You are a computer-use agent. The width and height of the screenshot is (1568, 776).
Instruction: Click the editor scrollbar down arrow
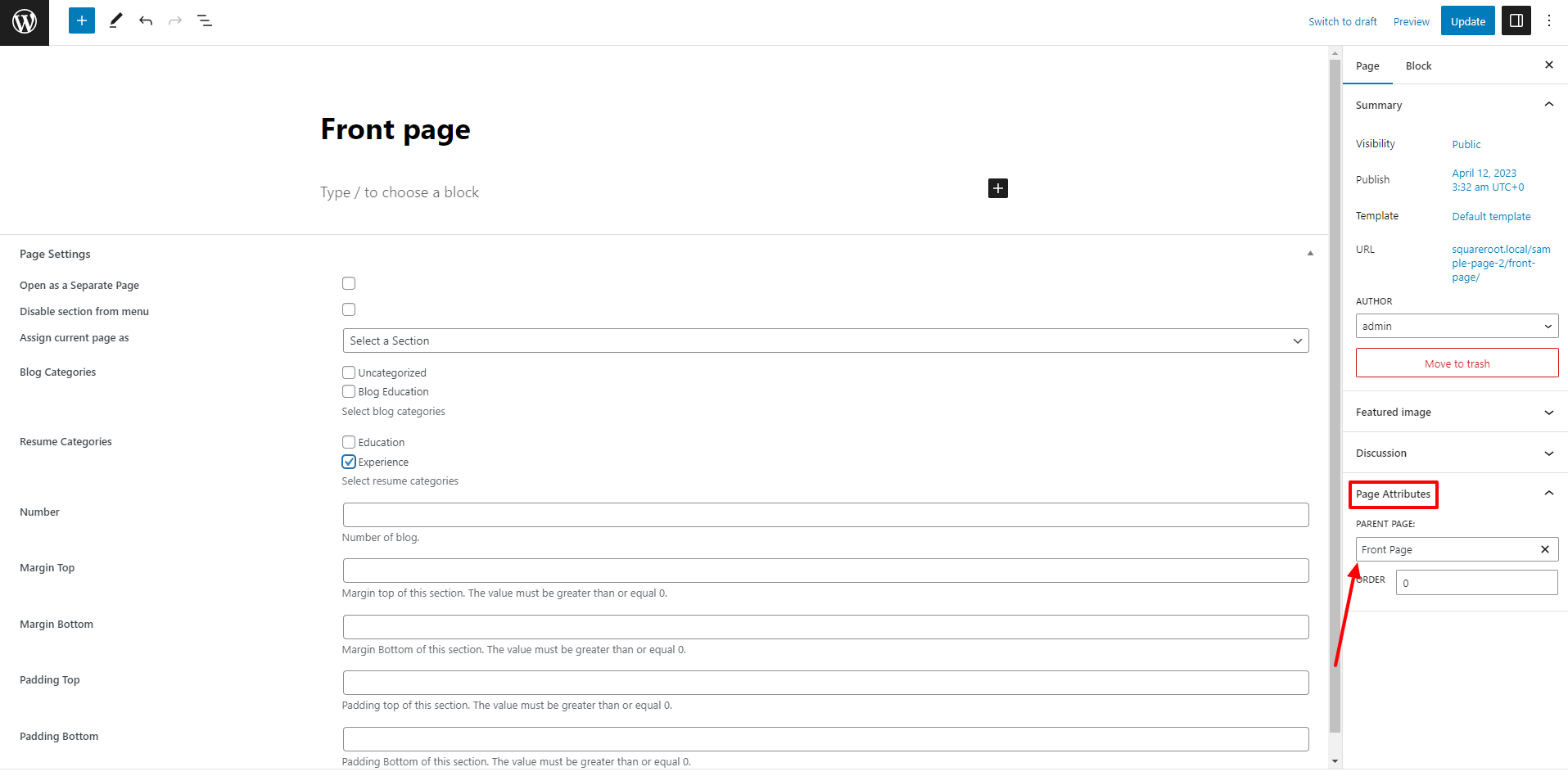pos(1335,761)
